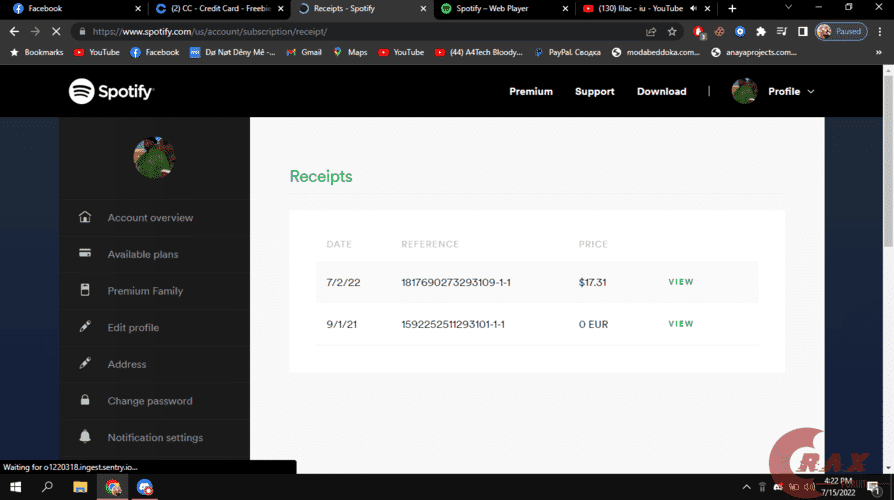
Task: Select the Change password lock icon
Action: (85, 400)
